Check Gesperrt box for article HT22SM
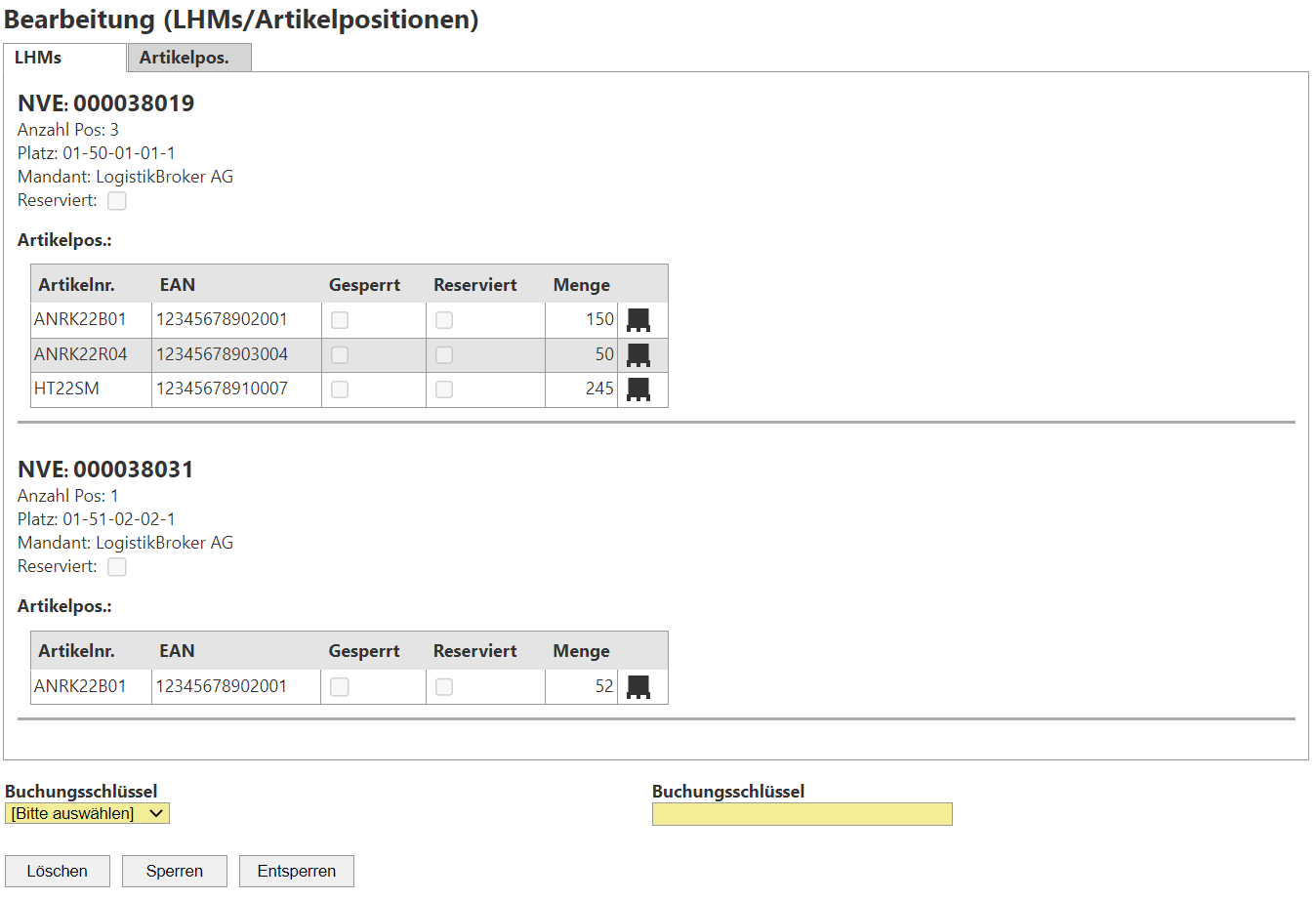Viewport: 1316px width, 900px height. click(340, 389)
